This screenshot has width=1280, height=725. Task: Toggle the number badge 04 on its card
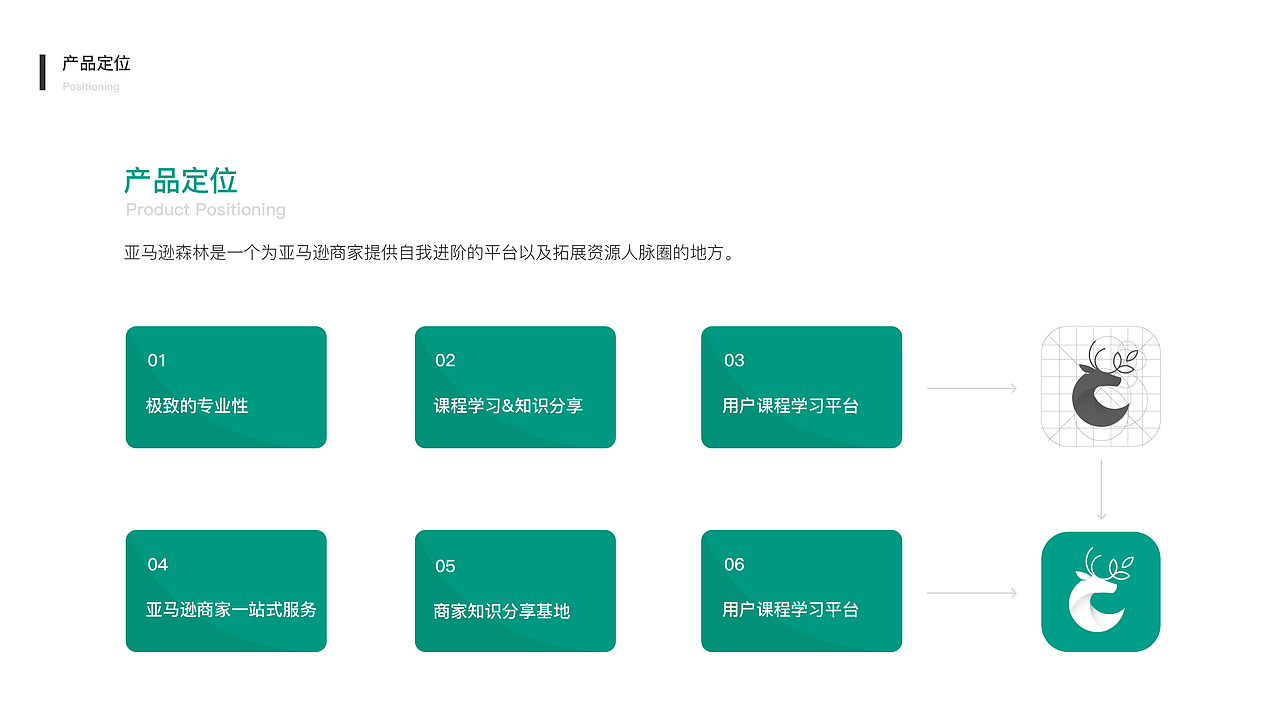tap(157, 564)
